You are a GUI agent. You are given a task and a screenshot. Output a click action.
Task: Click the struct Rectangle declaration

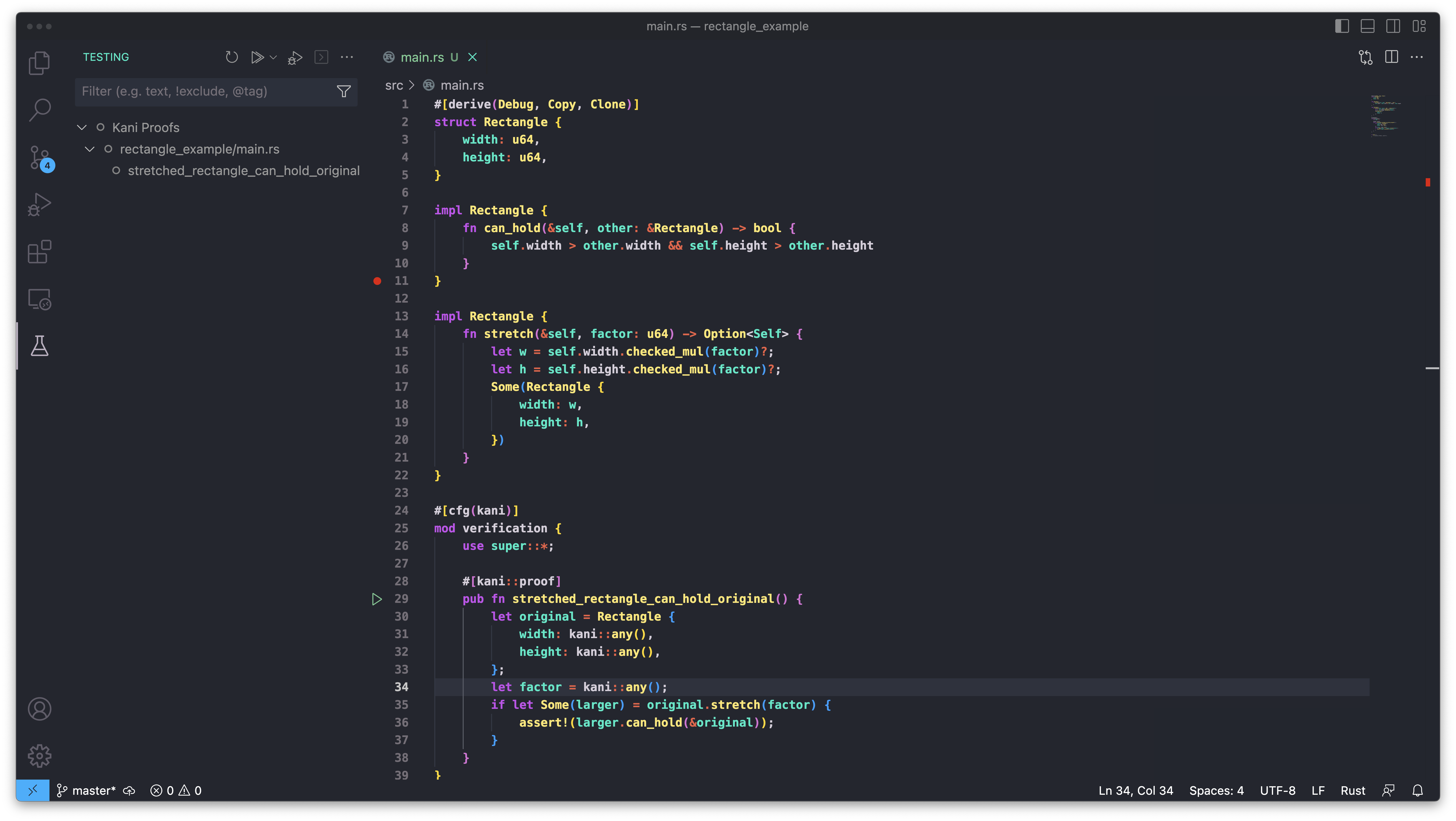(497, 122)
